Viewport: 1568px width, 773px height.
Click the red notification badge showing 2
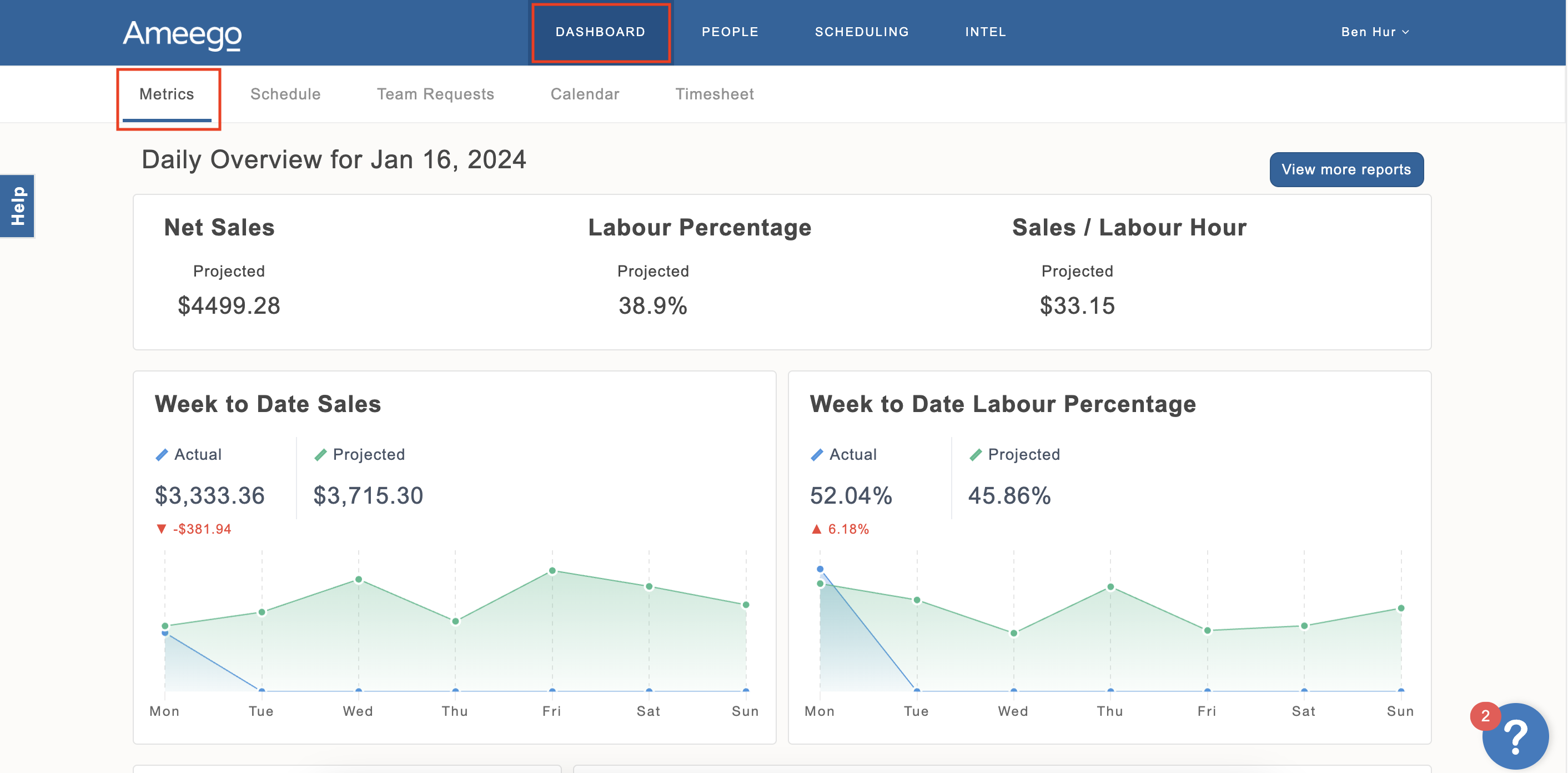pos(1485,716)
